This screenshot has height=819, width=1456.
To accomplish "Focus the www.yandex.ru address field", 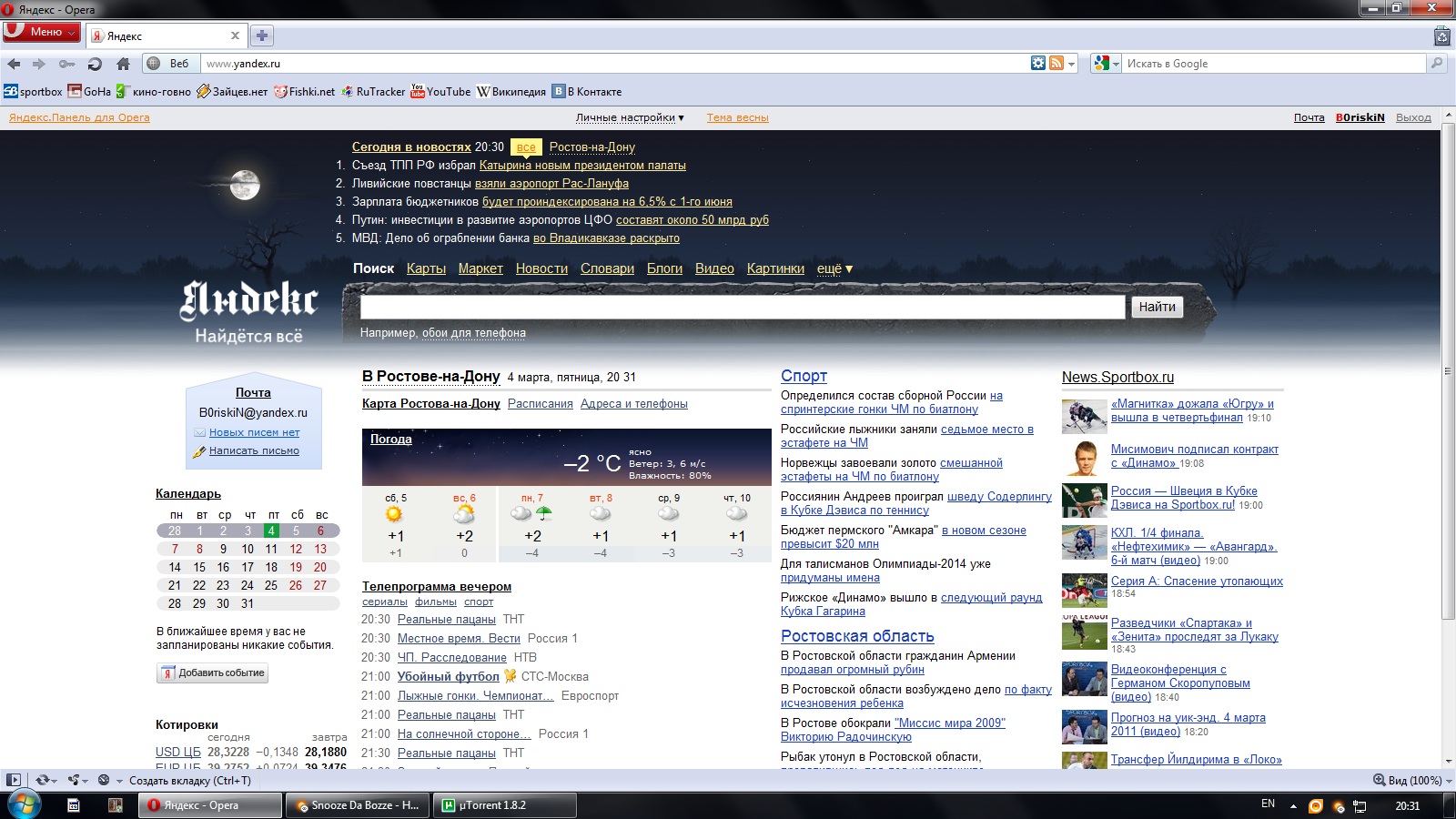I will (x=614, y=64).
